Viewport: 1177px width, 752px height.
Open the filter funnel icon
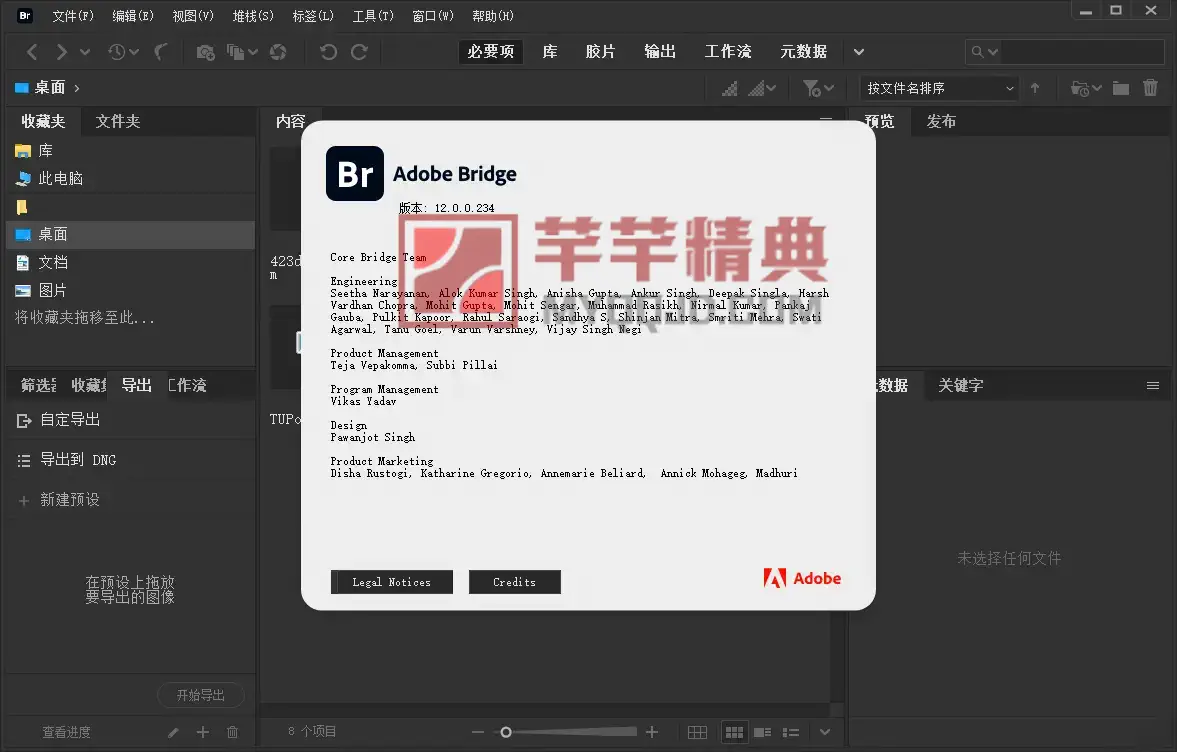(813, 87)
